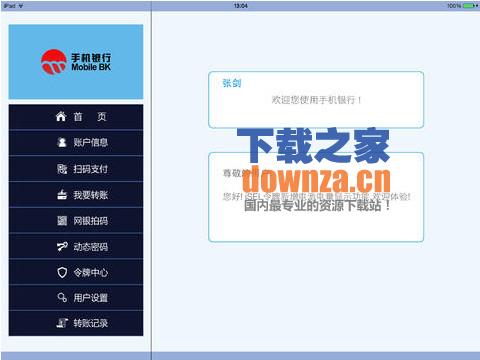The width and height of the screenshot is (480, 360).
Task: Go to the 我要转账 menu entry
Action: (x=76, y=195)
